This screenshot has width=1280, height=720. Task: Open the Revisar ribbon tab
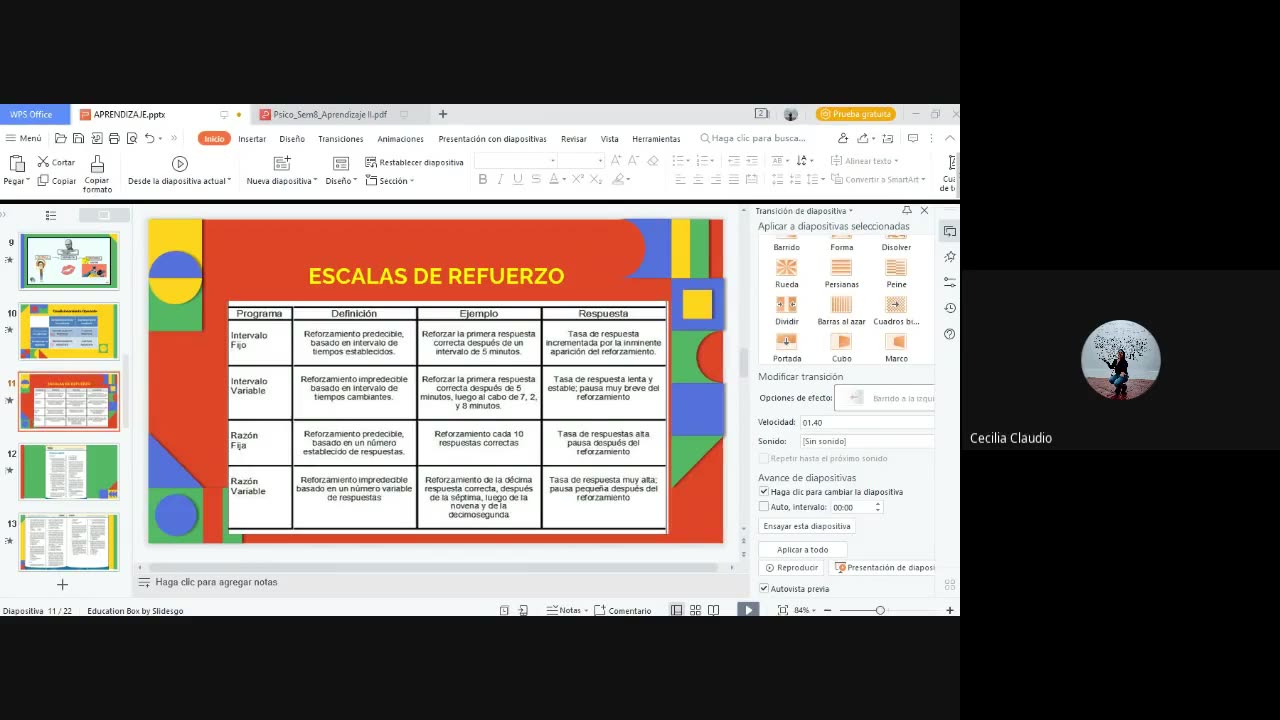click(x=574, y=139)
